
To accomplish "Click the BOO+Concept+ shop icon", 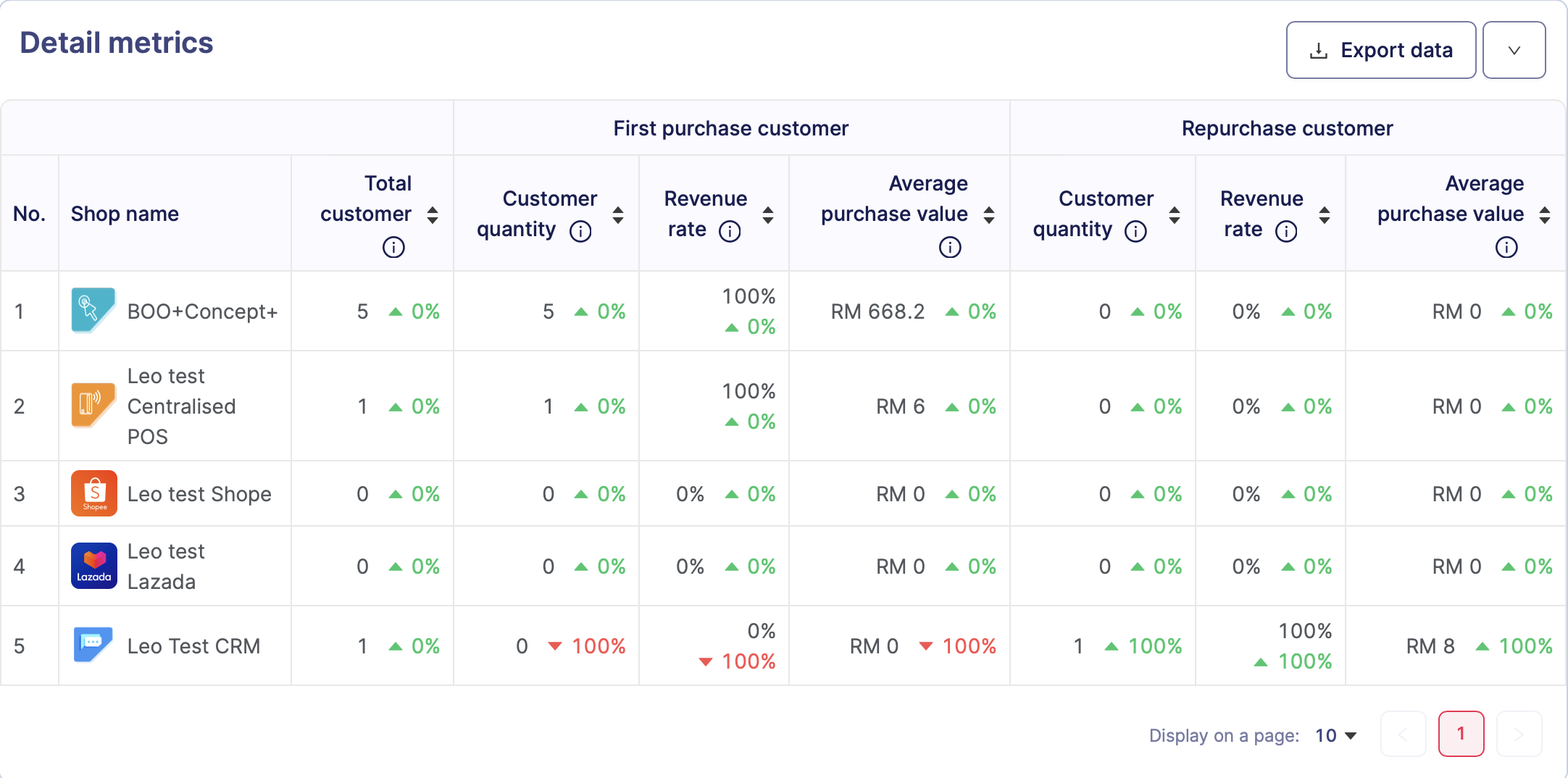I will 93,311.
